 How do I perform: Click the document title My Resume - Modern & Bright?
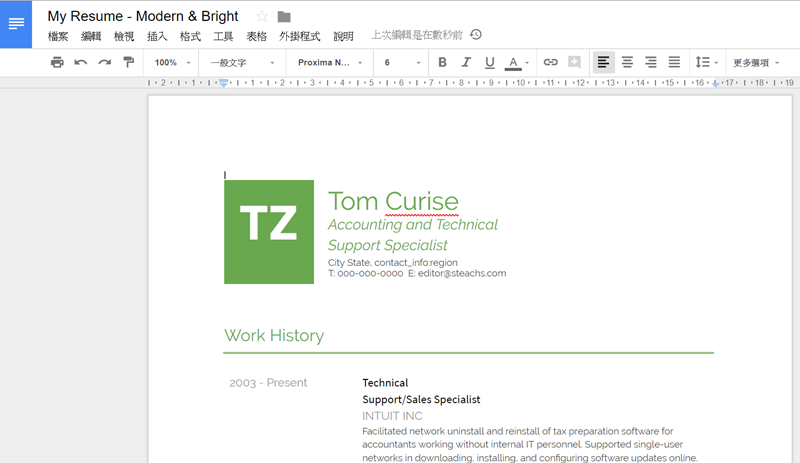[x=143, y=16]
